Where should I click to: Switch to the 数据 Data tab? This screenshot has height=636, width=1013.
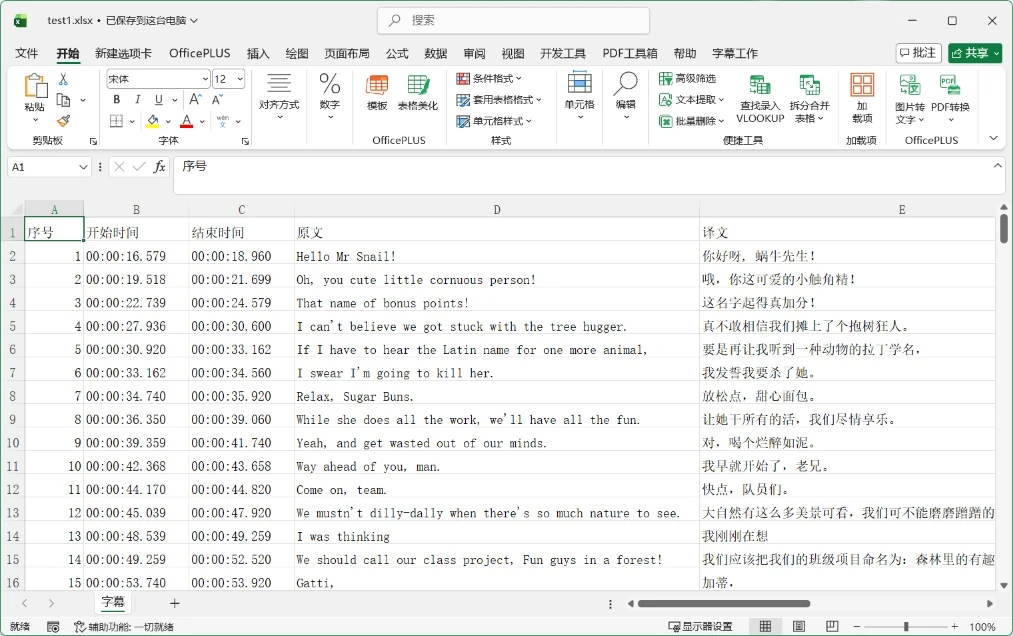[x=436, y=53]
